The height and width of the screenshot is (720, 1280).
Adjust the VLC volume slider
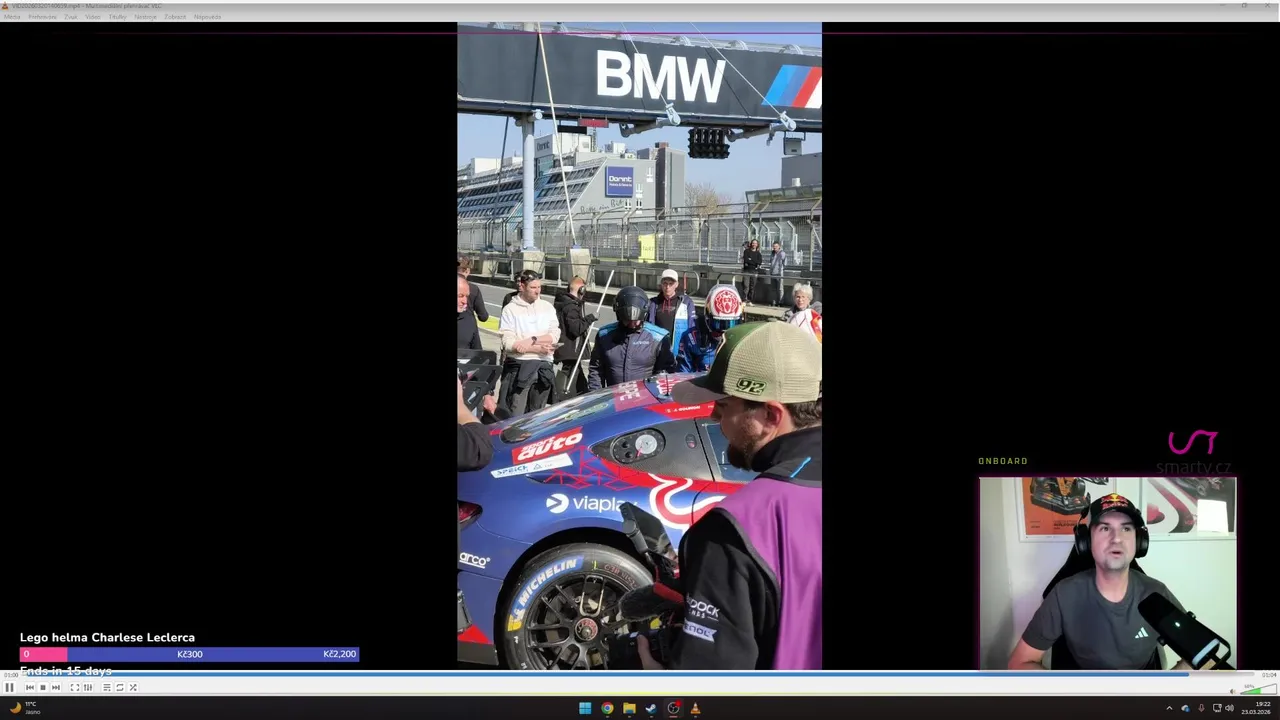coord(1258,688)
